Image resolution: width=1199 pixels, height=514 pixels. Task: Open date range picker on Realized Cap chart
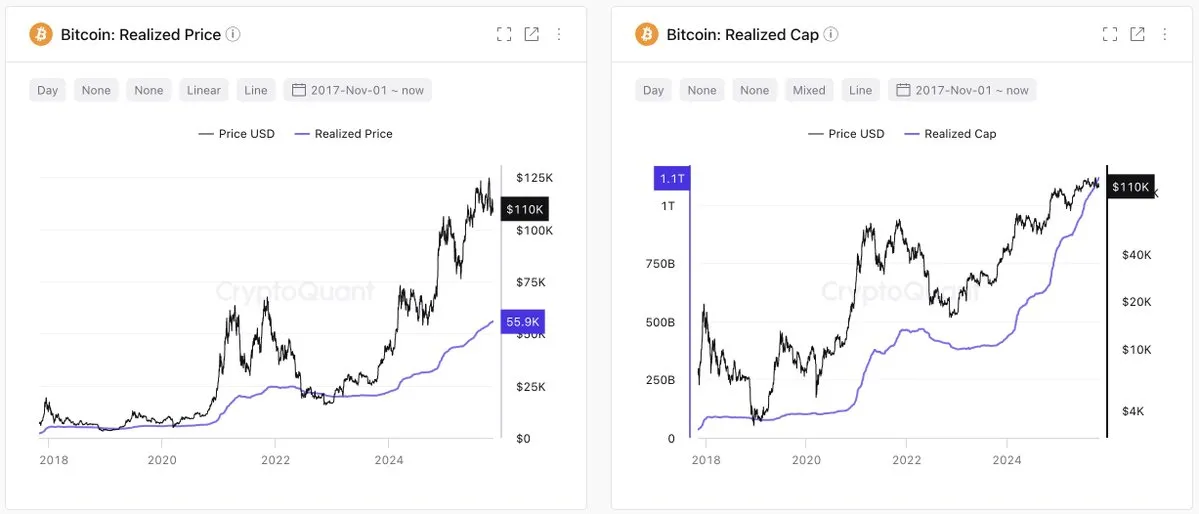pyautogui.click(x=963, y=90)
